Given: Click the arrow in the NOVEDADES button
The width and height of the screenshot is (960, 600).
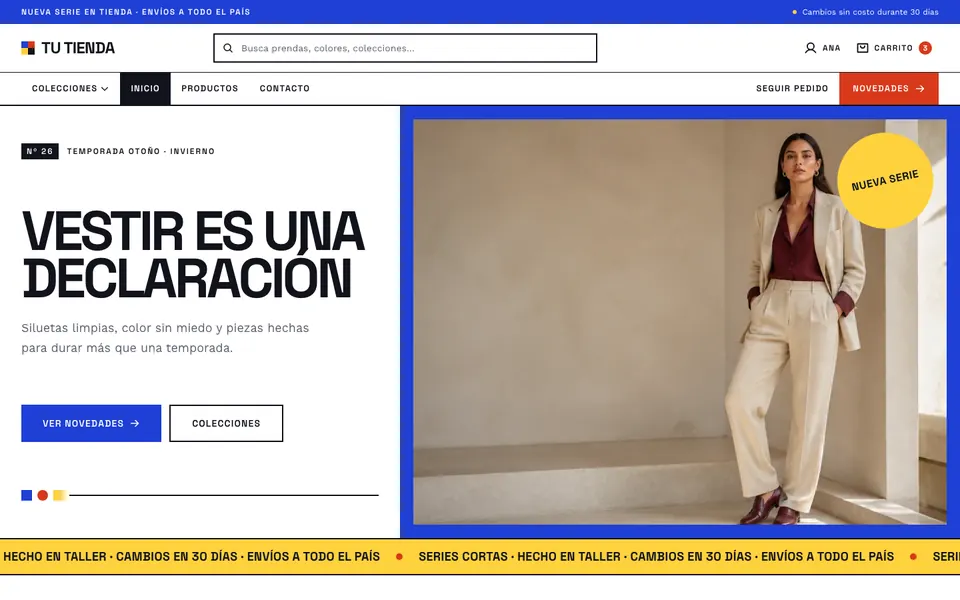Looking at the screenshot, I should pos(920,89).
